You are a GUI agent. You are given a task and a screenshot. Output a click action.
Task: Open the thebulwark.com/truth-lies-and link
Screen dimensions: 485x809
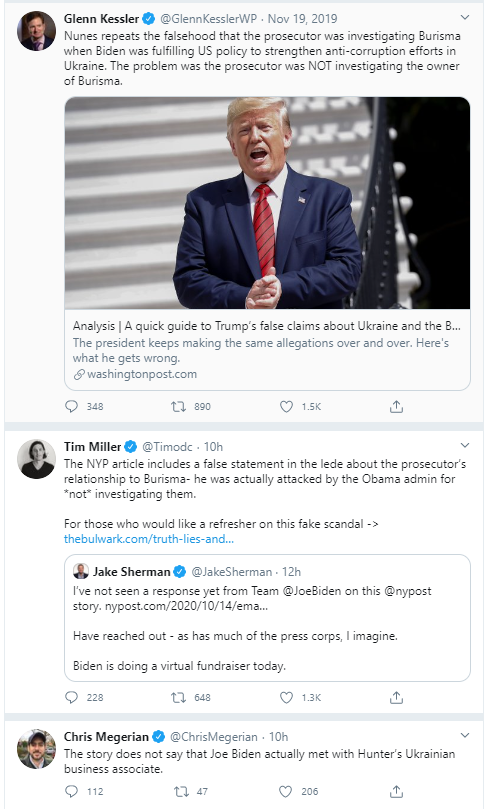coord(149,539)
